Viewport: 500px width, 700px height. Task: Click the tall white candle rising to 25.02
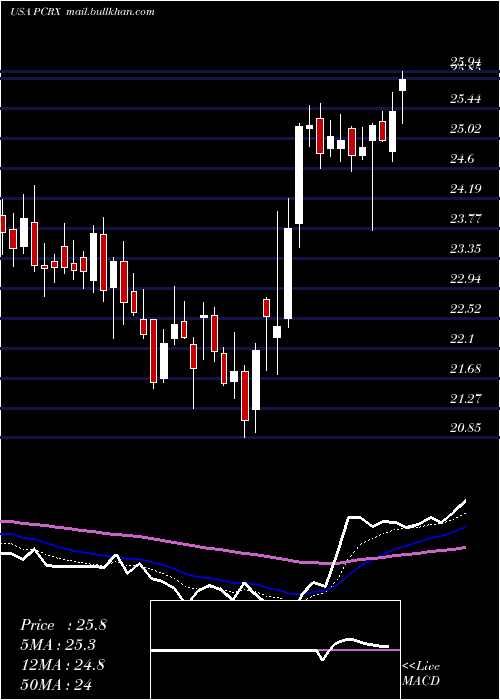click(299, 175)
